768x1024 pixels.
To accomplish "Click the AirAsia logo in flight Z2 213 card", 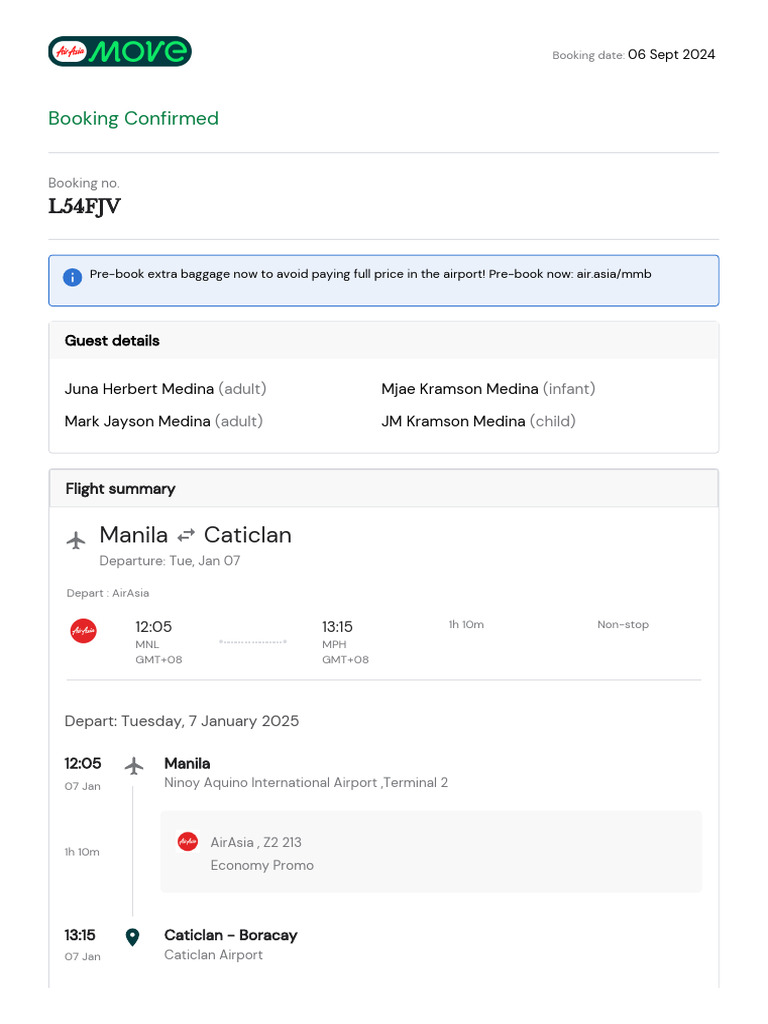I will 187,842.
